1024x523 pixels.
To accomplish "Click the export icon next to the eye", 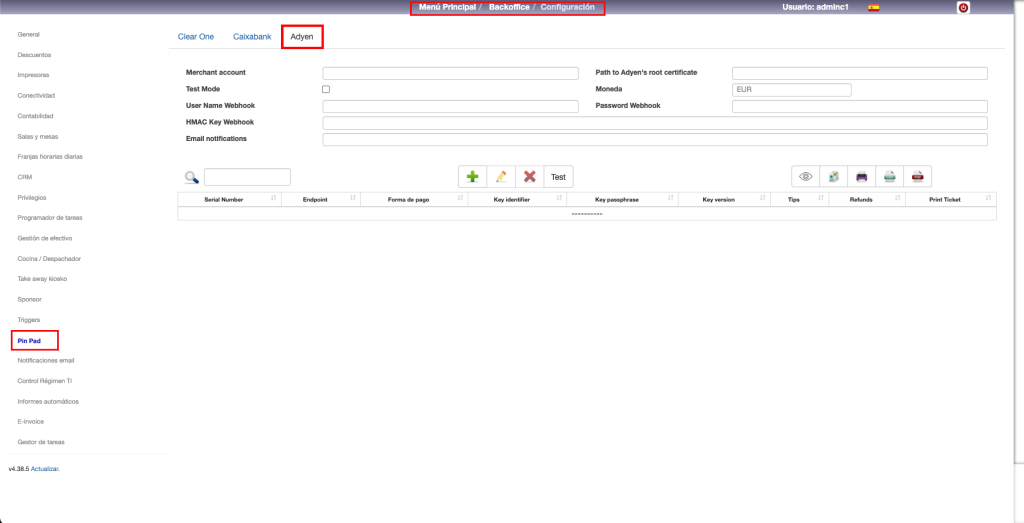I will 833,177.
